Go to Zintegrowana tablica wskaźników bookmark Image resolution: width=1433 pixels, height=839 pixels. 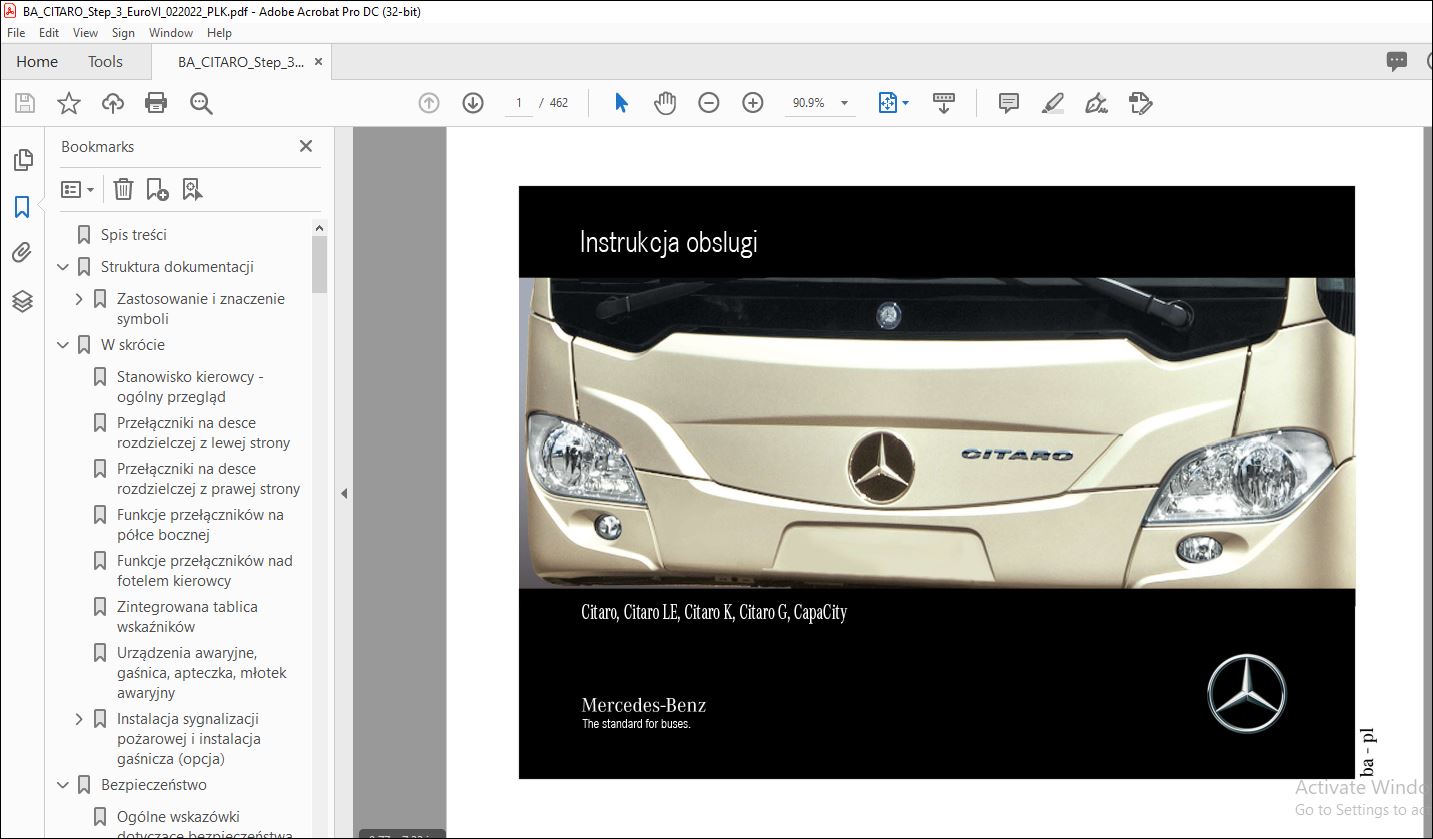187,617
